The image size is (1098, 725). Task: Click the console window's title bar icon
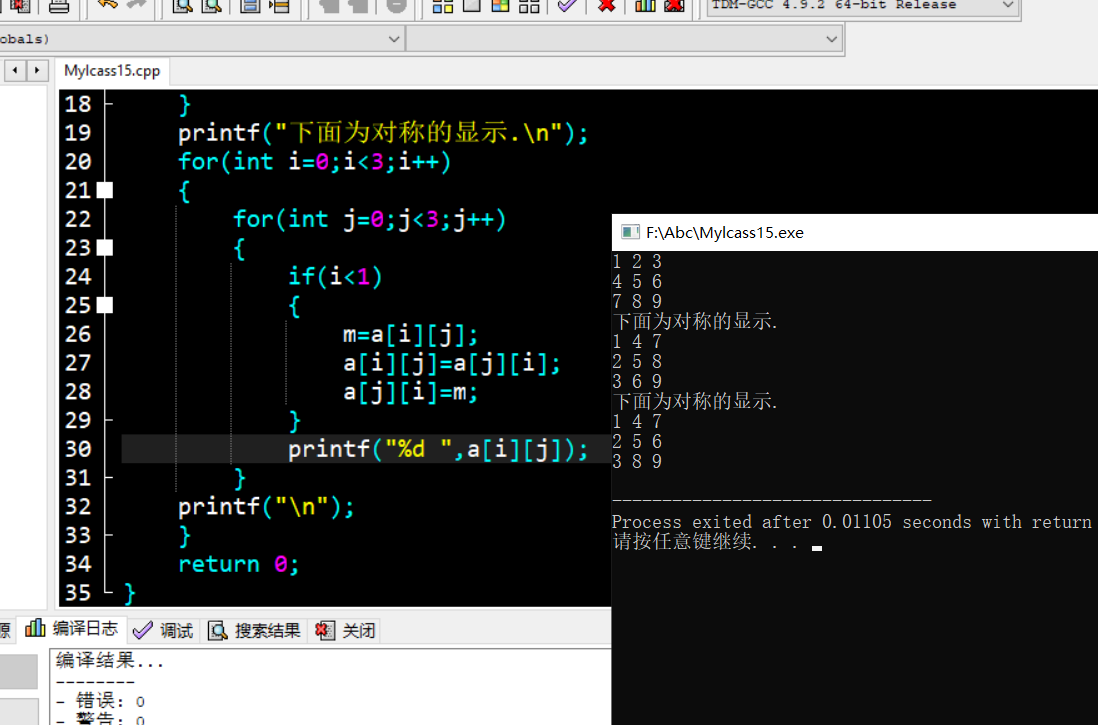pyautogui.click(x=630, y=233)
